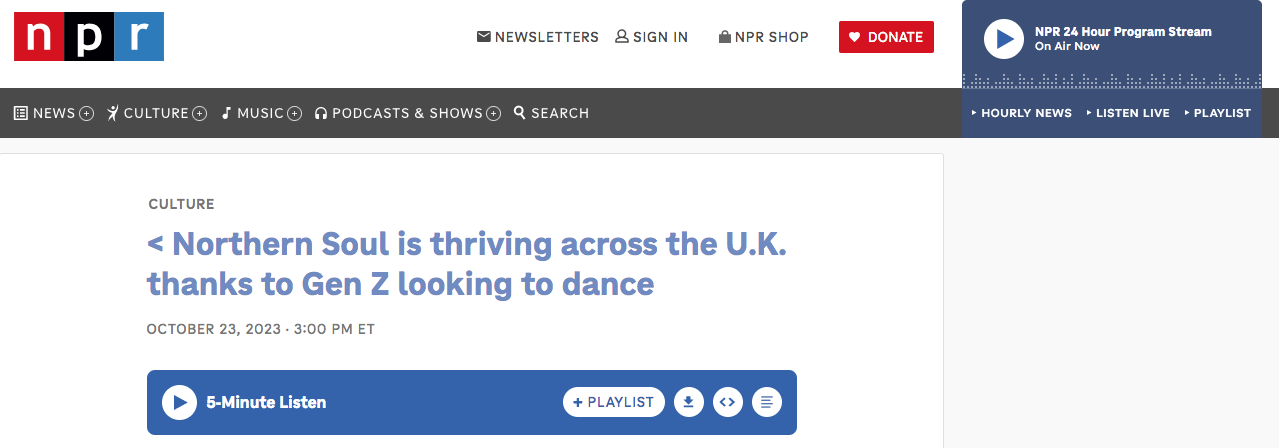Expand the News menu plus button
This screenshot has width=1279, height=448.
(86, 114)
